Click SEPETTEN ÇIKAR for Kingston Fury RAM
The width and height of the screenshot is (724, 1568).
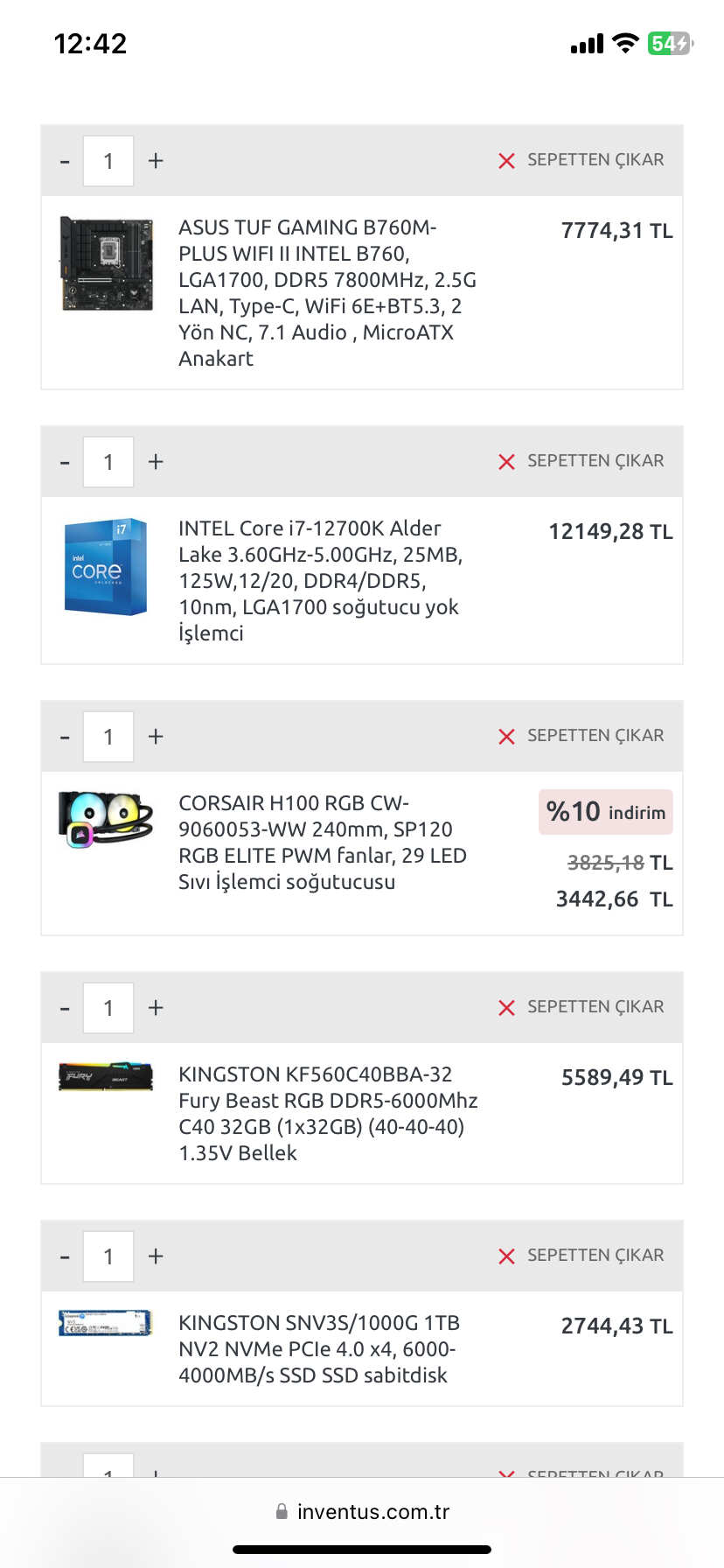click(595, 1007)
